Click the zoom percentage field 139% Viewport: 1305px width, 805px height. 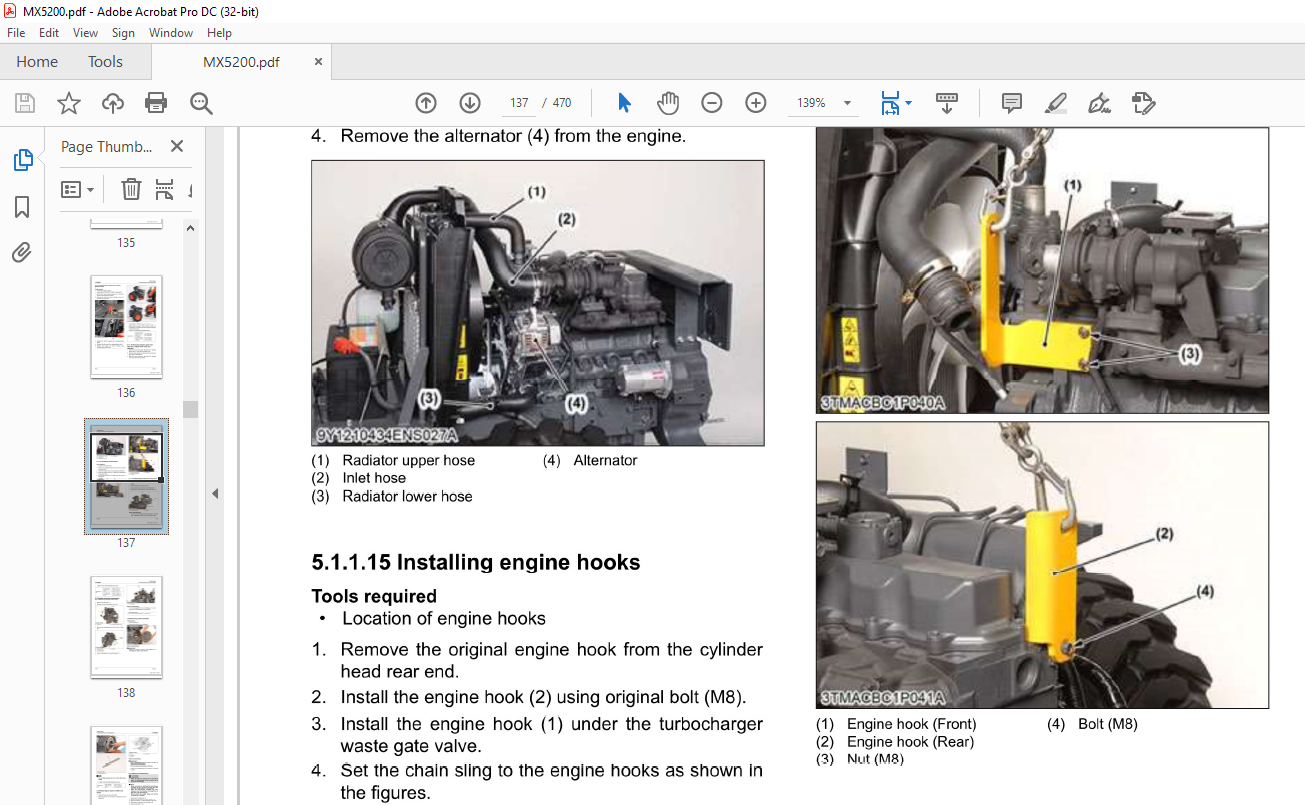[x=811, y=103]
